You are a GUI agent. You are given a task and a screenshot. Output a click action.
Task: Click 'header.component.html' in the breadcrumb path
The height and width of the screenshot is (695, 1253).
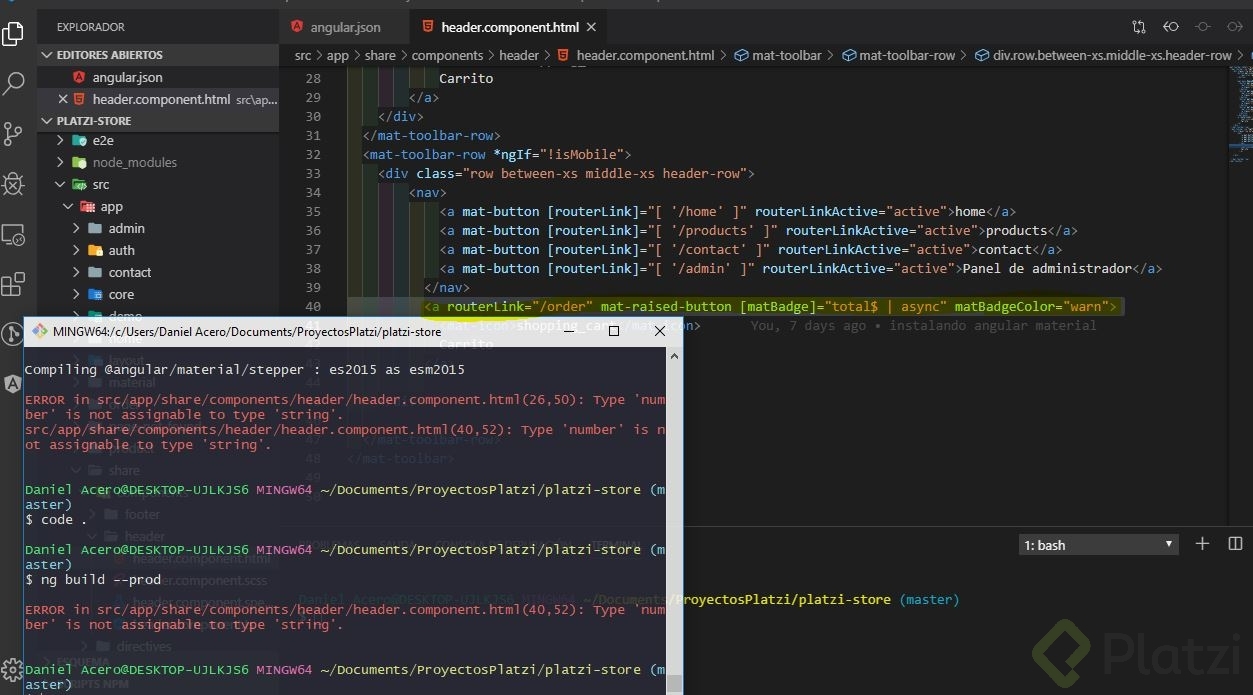tap(645, 56)
